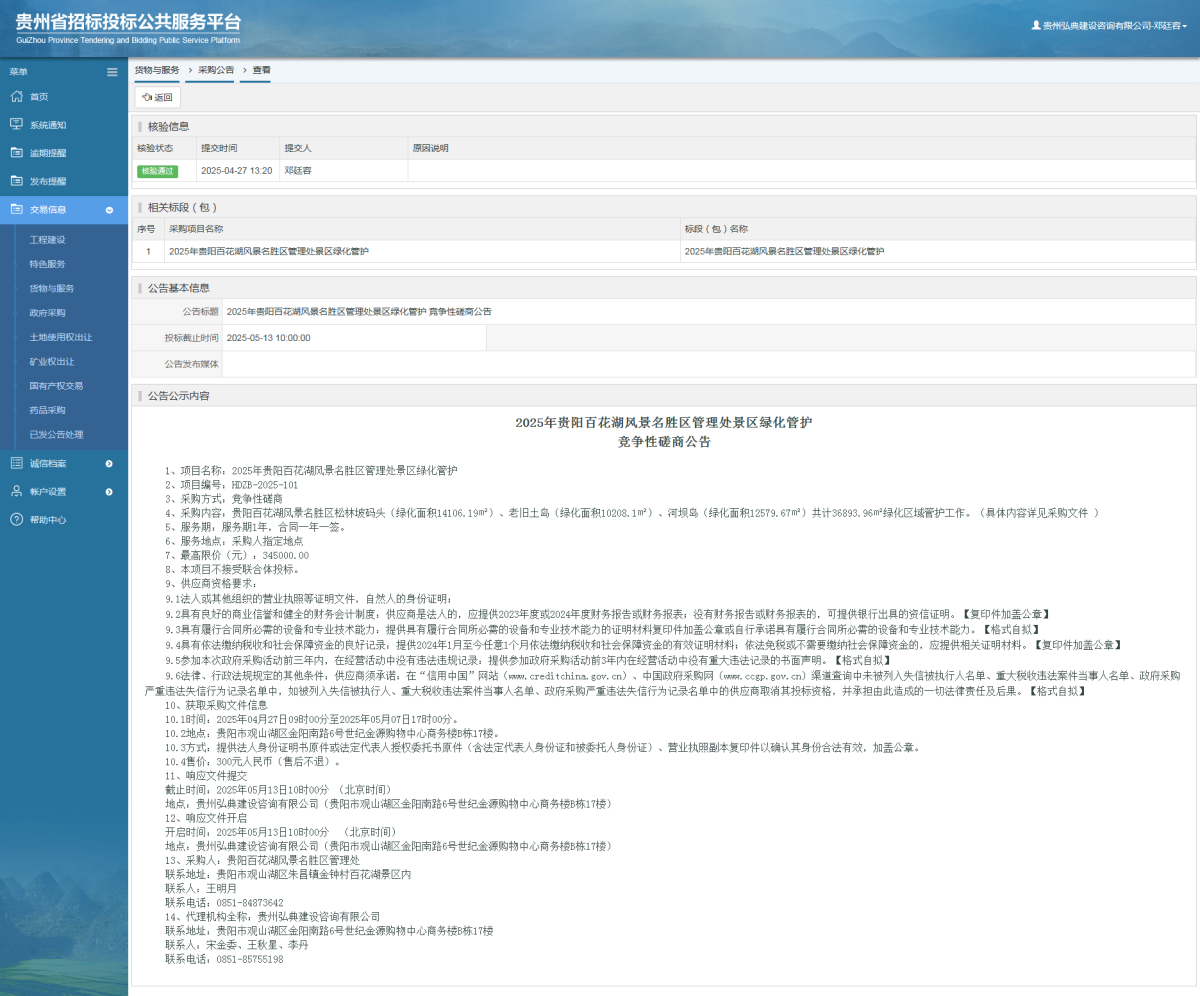The height and width of the screenshot is (996, 1200).
Task: Select the 交易信息 sidebar icon
Action: coord(16,209)
